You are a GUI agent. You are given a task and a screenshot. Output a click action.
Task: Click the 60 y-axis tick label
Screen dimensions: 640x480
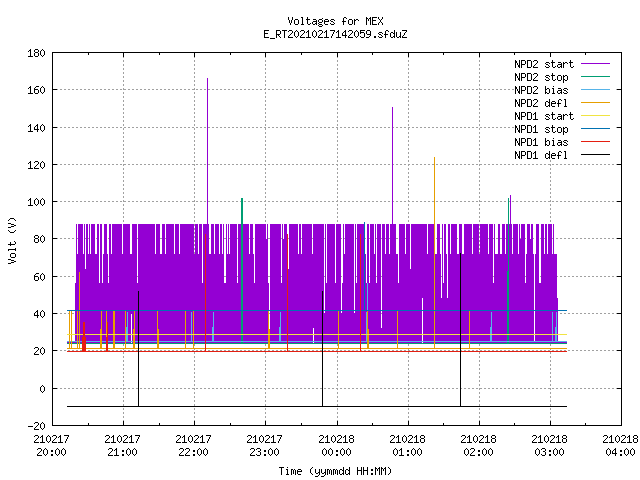(x=39, y=277)
